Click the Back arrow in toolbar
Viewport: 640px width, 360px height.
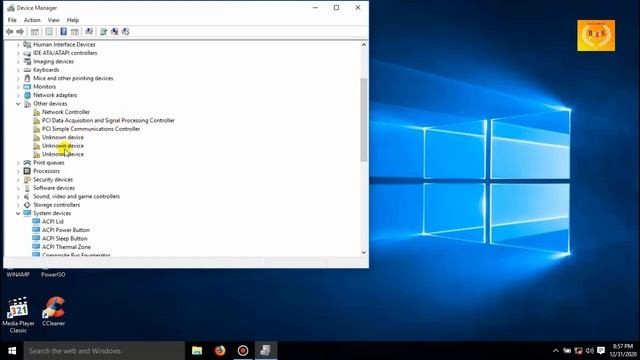point(9,32)
